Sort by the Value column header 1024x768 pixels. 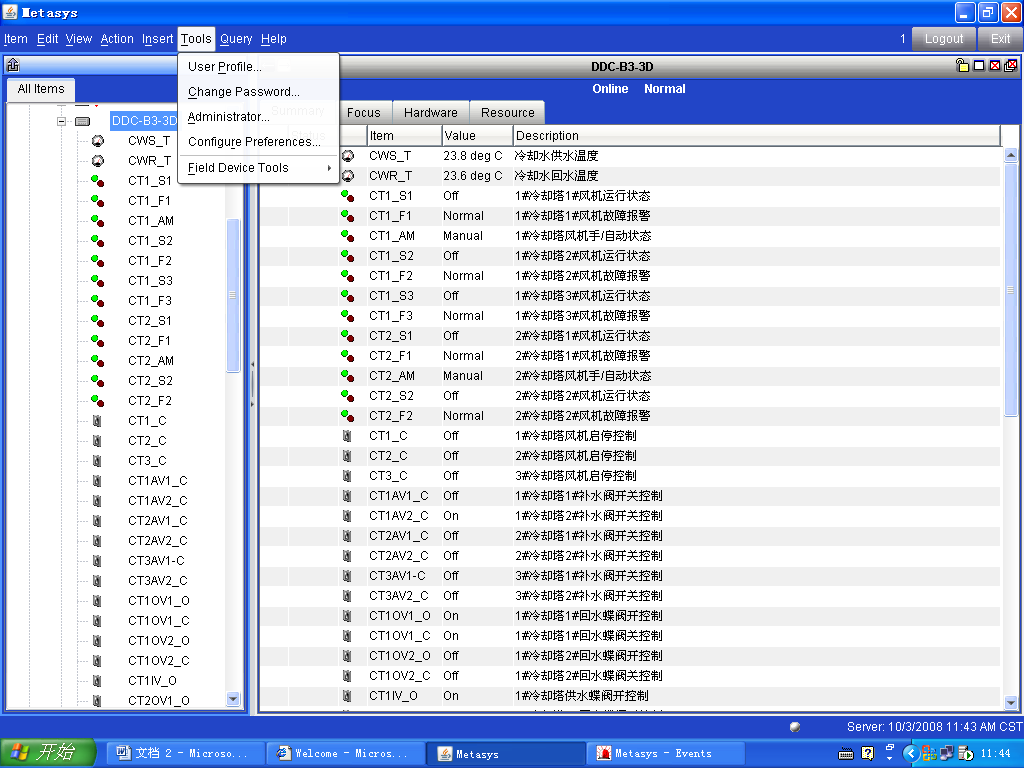point(477,136)
